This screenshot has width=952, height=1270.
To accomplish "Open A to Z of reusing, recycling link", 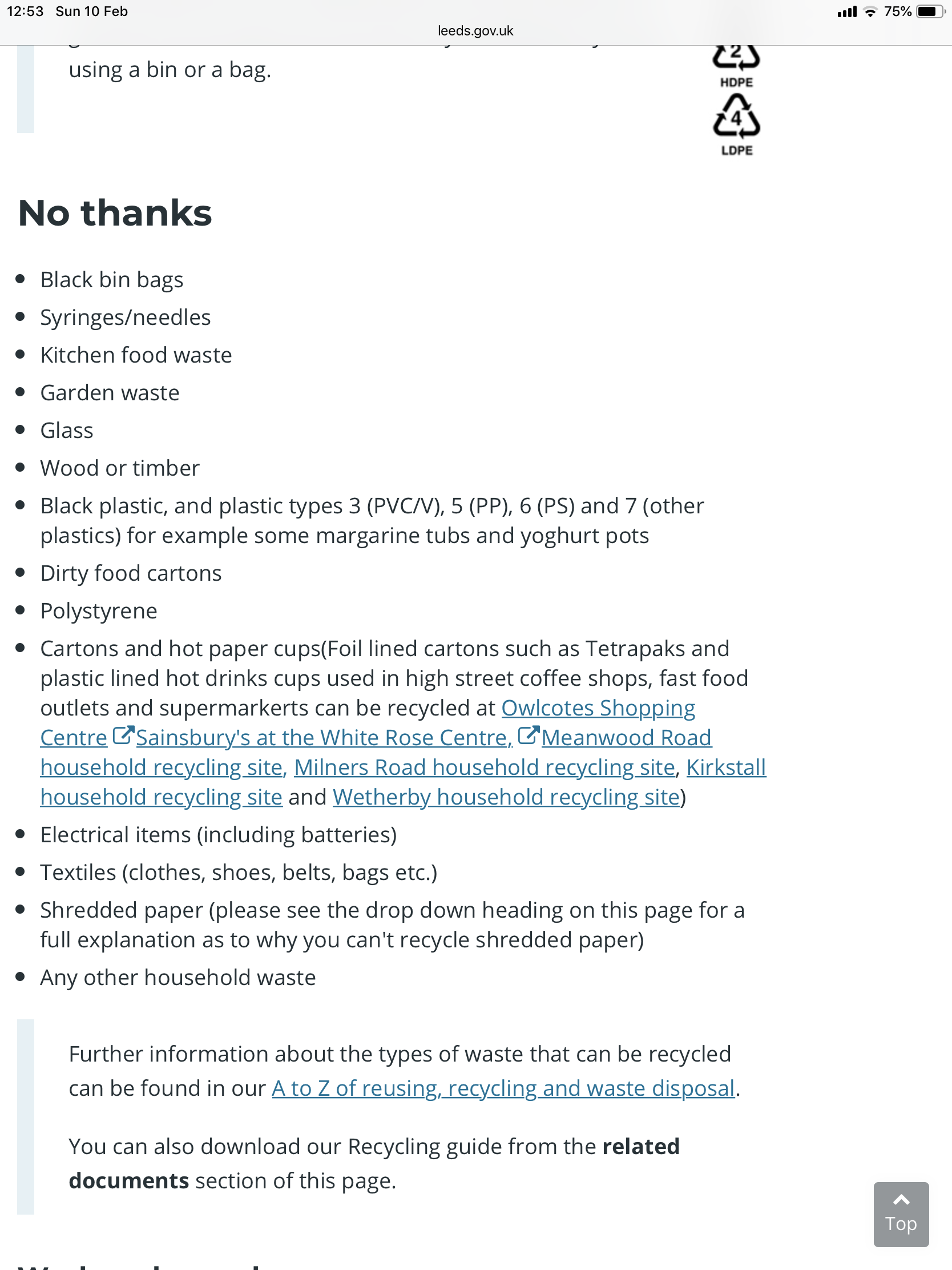I will pos(503,1089).
